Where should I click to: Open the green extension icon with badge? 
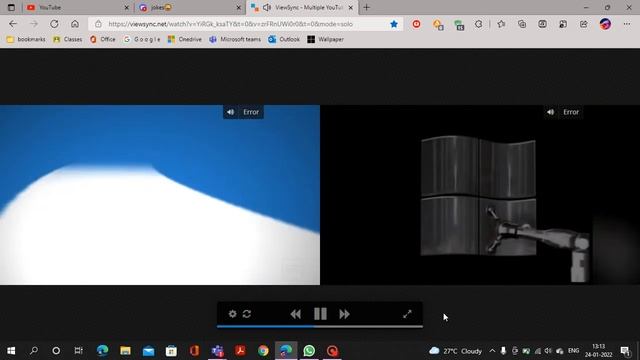click(x=459, y=25)
